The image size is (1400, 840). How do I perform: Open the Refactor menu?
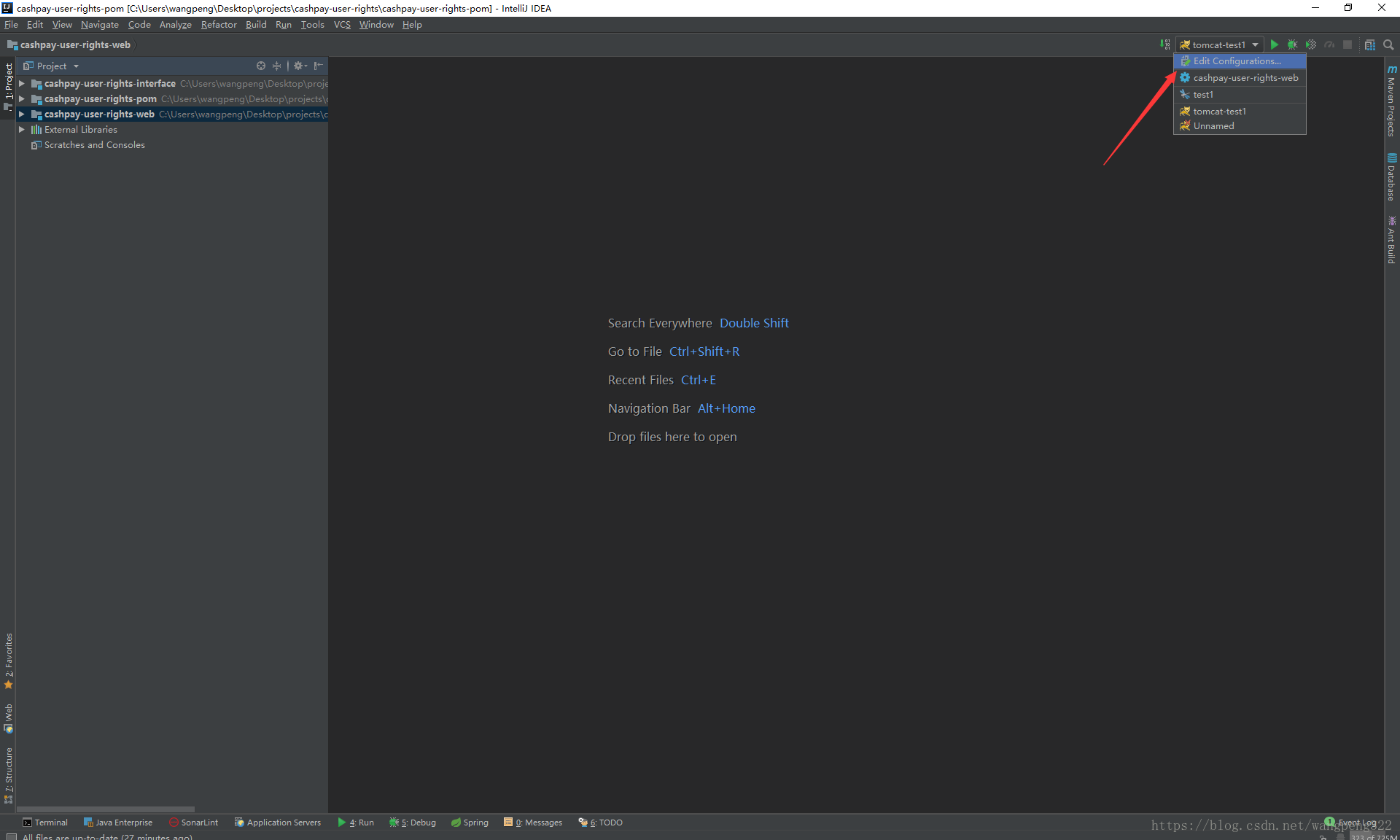219,25
